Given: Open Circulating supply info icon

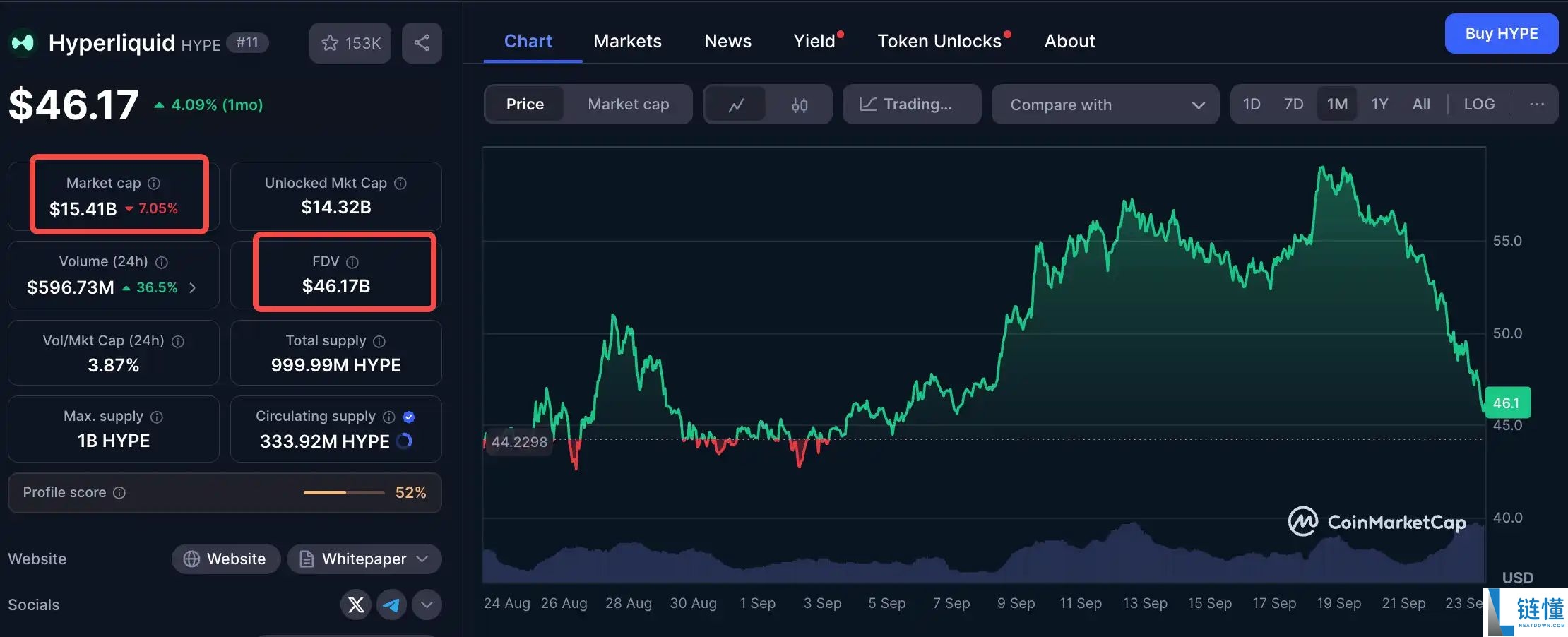Looking at the screenshot, I should pos(388,417).
